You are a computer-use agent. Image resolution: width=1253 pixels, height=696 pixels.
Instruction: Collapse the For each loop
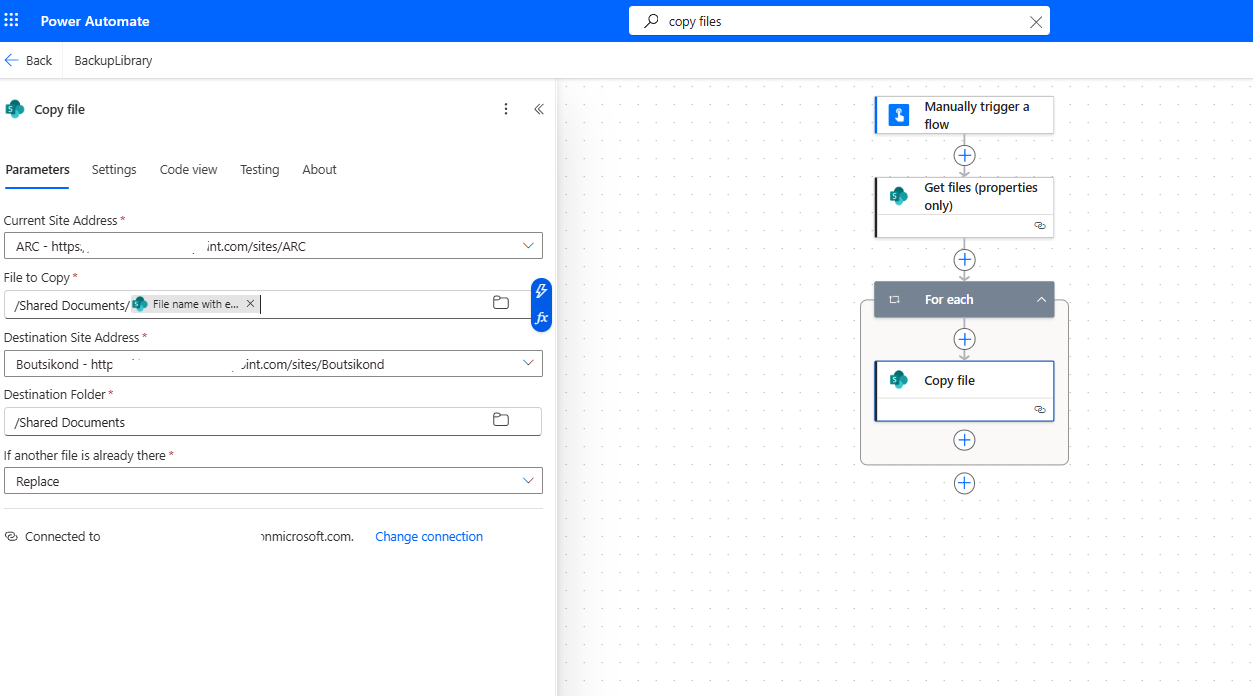(1041, 299)
